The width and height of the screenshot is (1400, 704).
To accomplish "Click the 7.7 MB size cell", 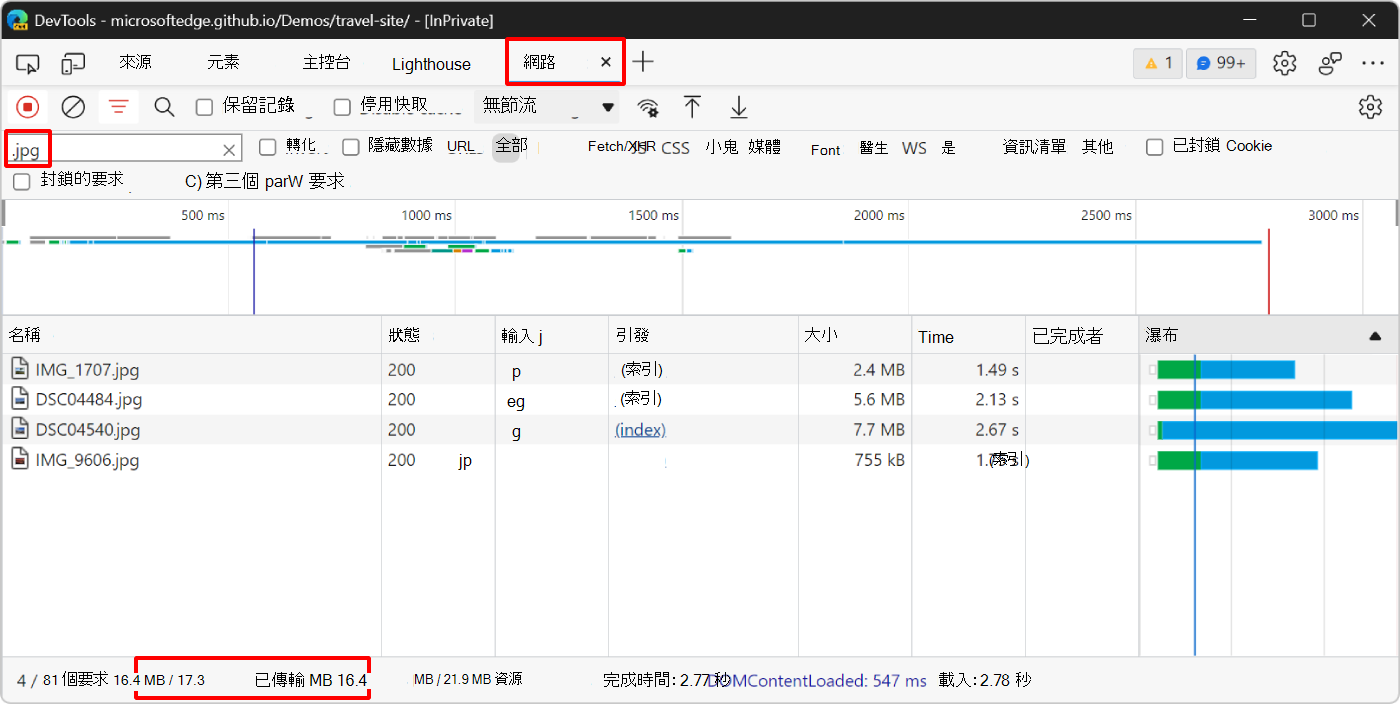I will click(x=880, y=430).
